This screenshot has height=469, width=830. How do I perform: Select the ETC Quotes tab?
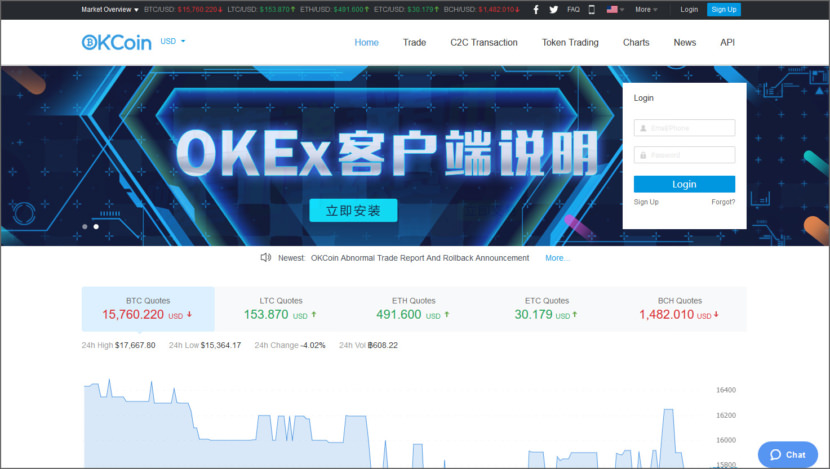point(547,309)
